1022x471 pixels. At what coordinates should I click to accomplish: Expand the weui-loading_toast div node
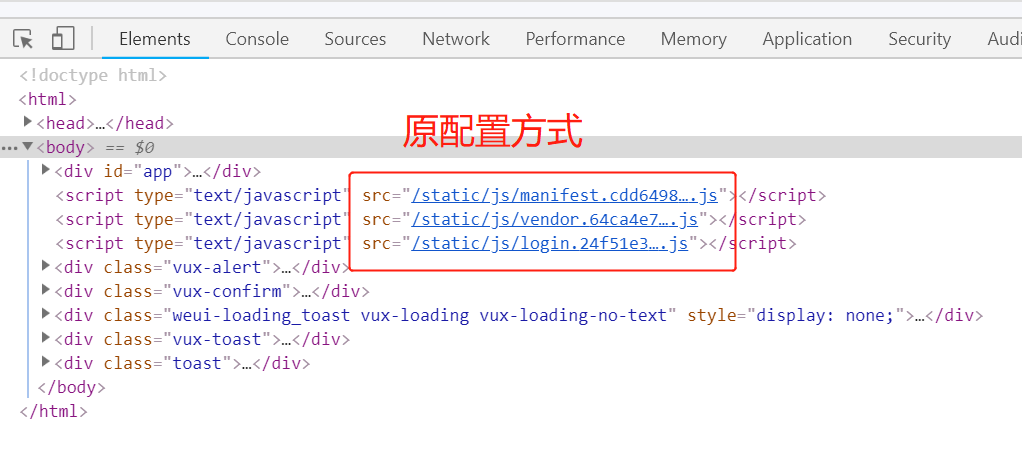45,314
